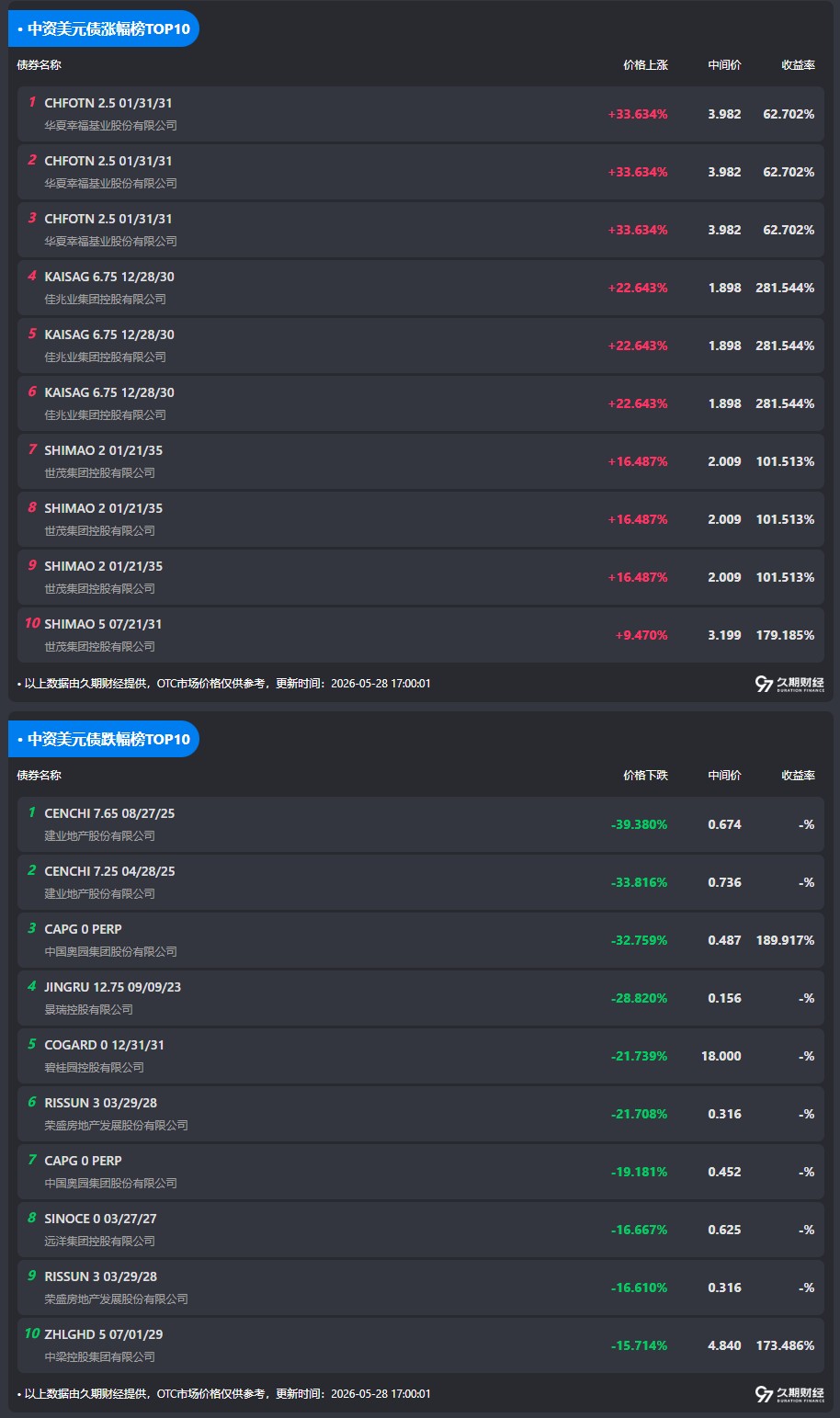Click the -21.739% price drop value
840x1418 pixels.
639,1056
